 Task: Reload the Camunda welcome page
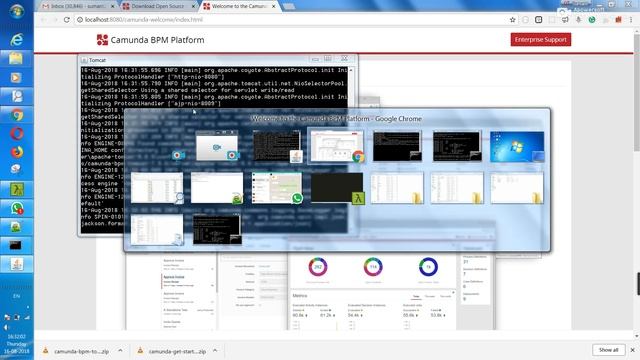tap(67, 20)
